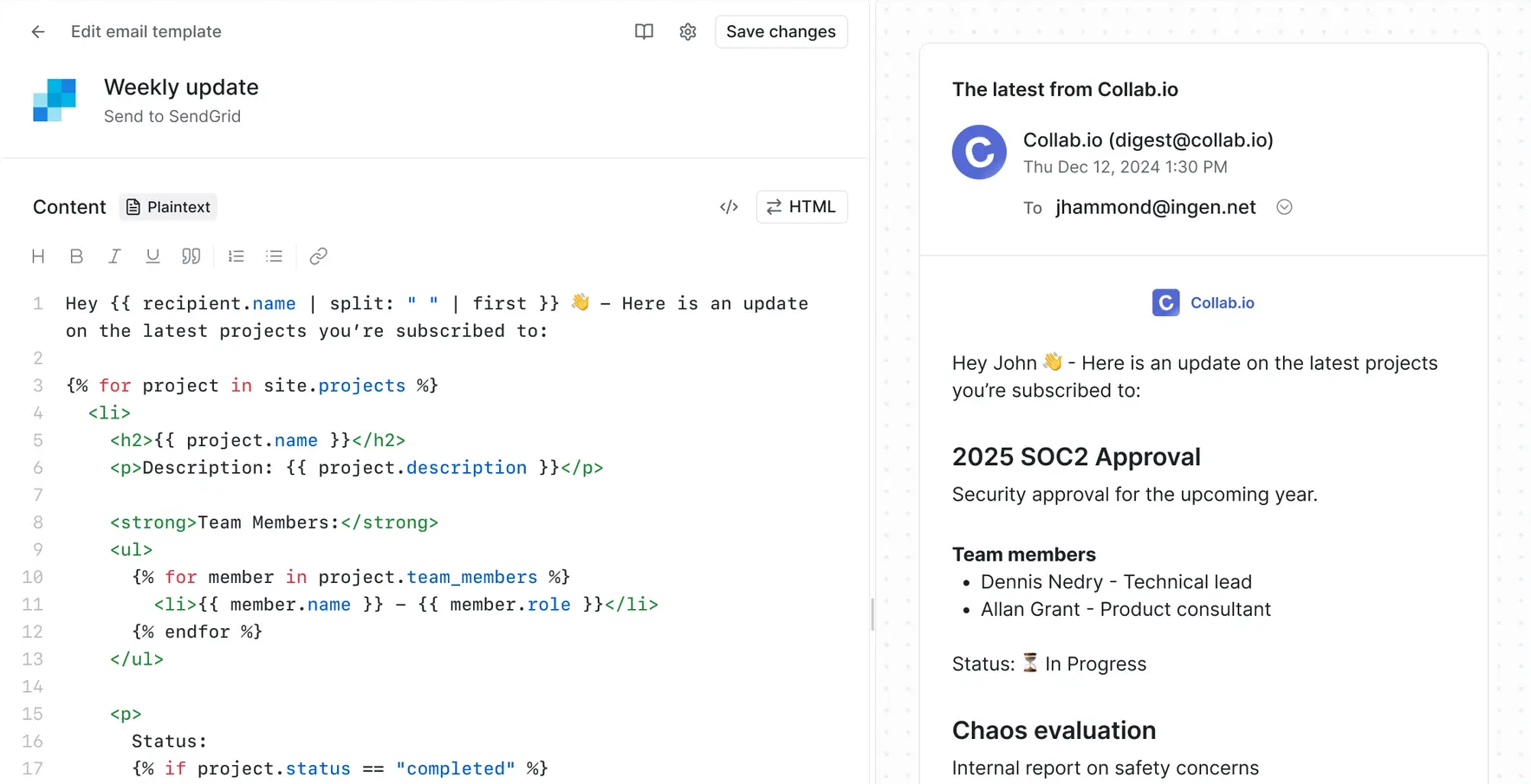The width and height of the screenshot is (1531, 784).
Task: Toggle underline formatting
Action: pyautogui.click(x=152, y=256)
